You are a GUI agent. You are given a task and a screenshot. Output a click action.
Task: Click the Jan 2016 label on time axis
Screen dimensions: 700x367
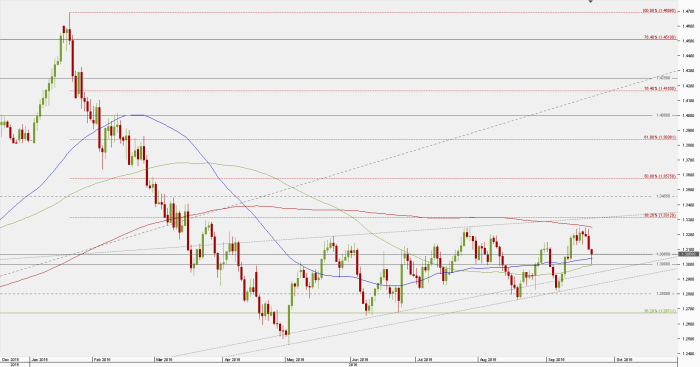(x=40, y=359)
